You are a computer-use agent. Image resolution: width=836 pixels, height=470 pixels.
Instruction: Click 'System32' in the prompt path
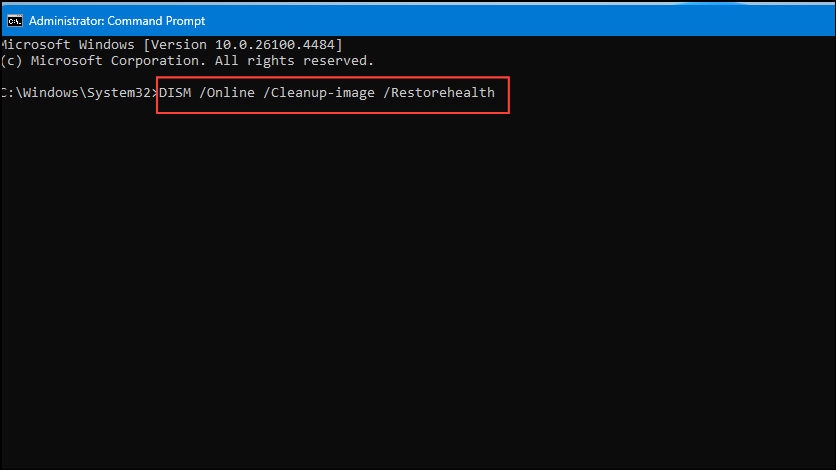coord(119,93)
